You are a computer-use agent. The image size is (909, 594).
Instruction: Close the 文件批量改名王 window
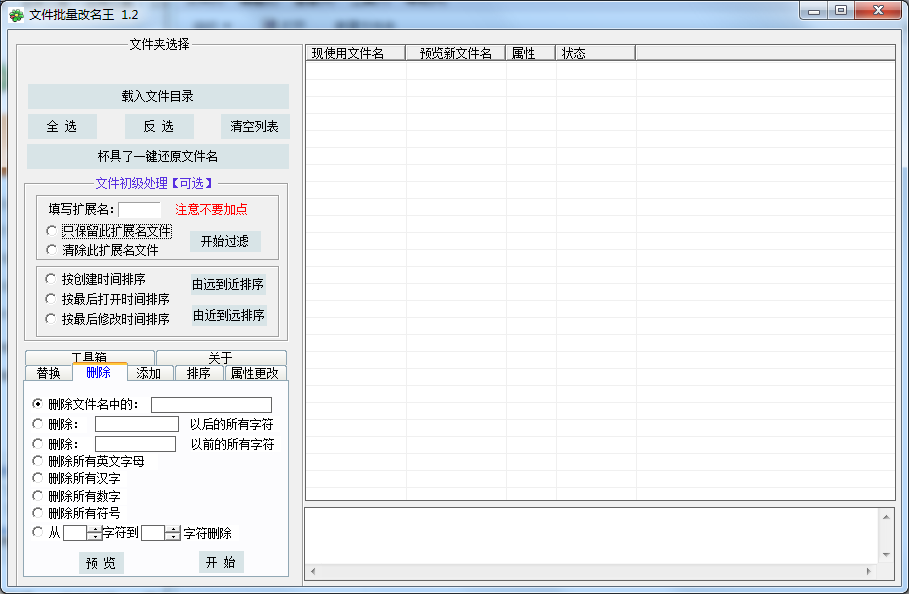click(x=878, y=11)
